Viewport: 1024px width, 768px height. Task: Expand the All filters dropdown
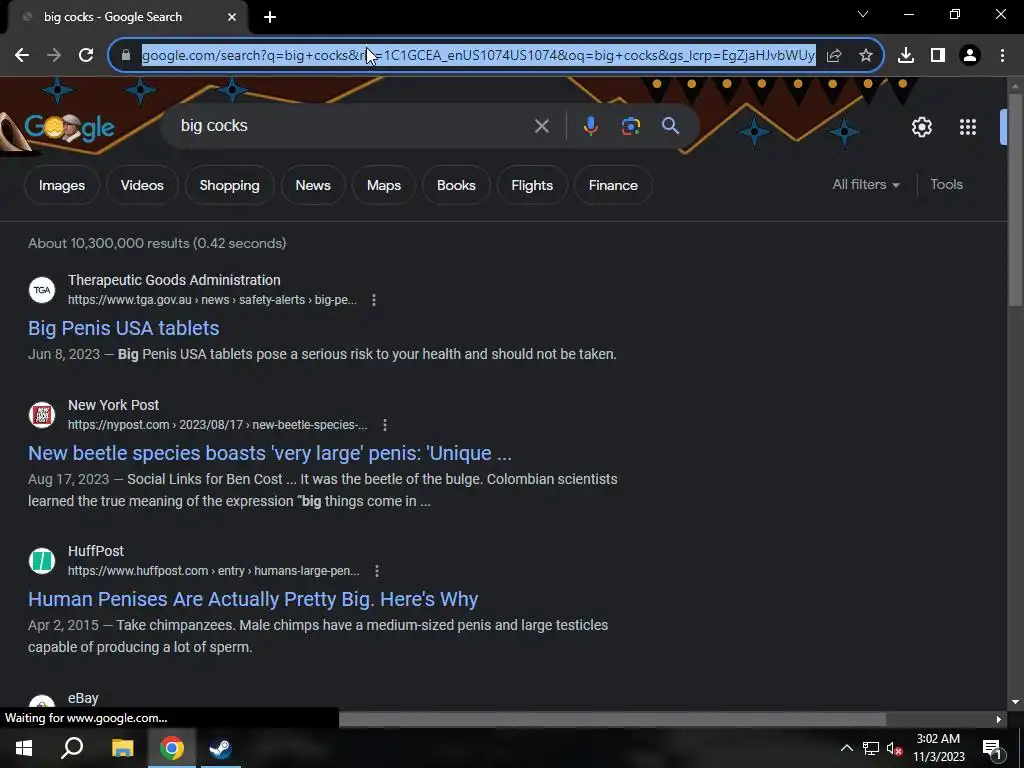[866, 185]
